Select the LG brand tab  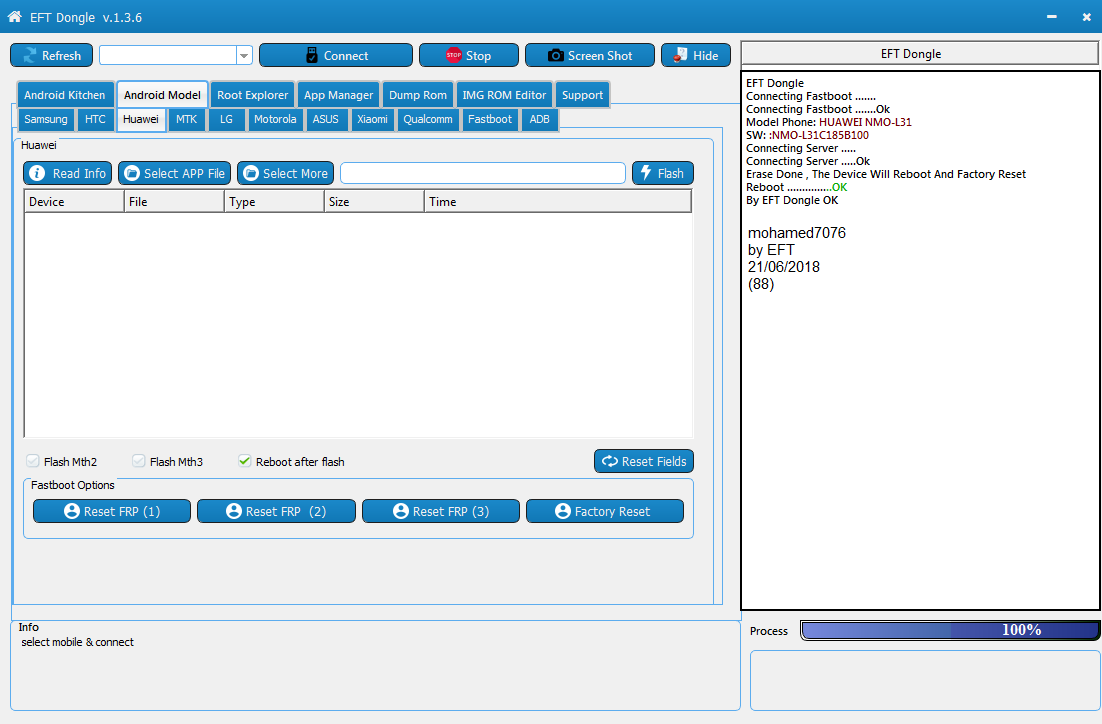pos(226,119)
